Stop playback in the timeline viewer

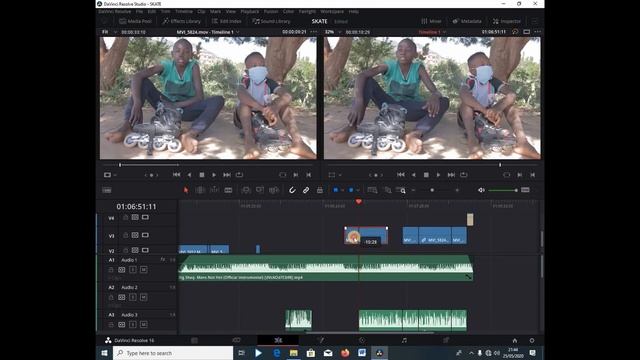coord(426,175)
